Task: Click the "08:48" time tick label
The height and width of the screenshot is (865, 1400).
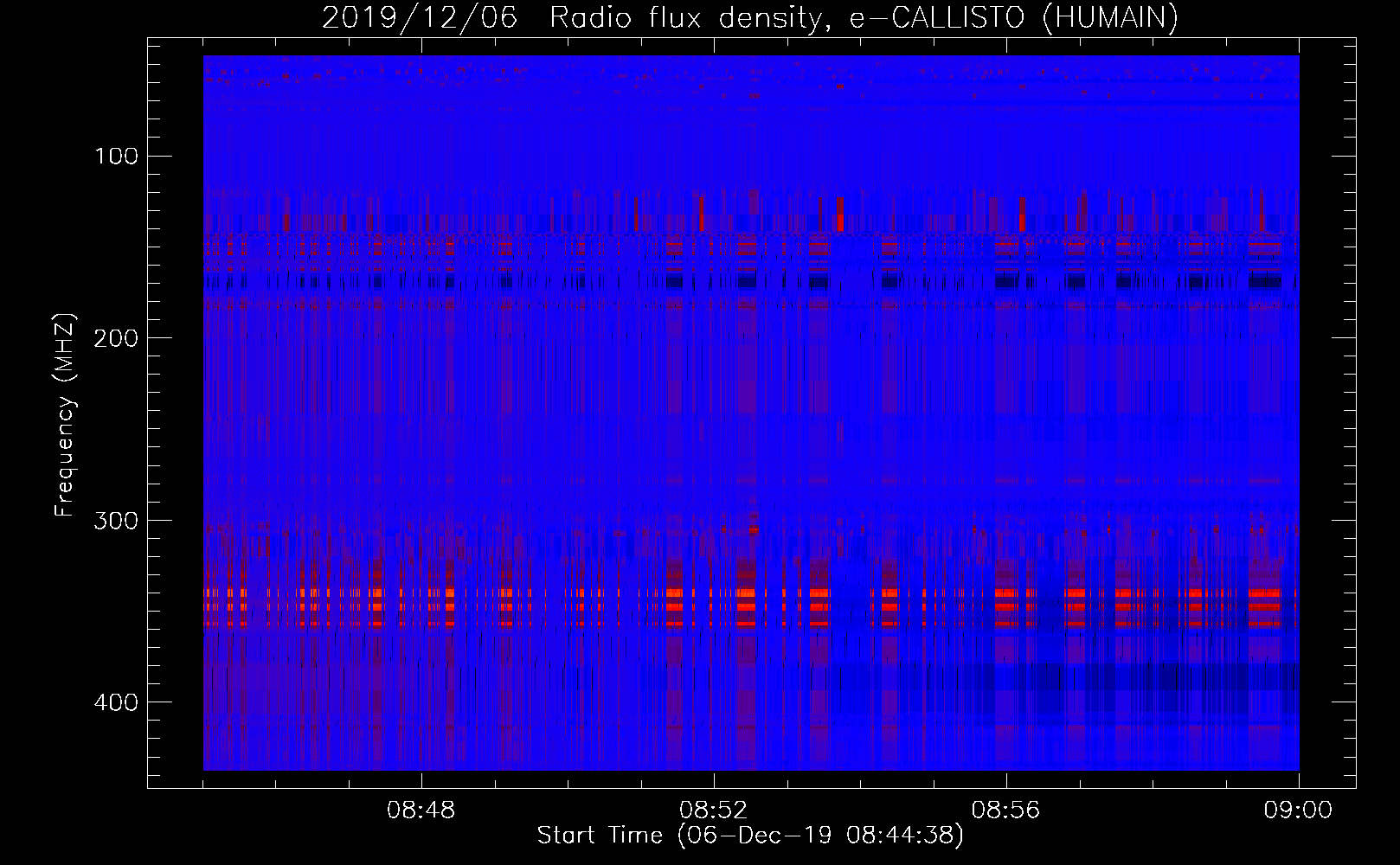Action: tap(421, 811)
